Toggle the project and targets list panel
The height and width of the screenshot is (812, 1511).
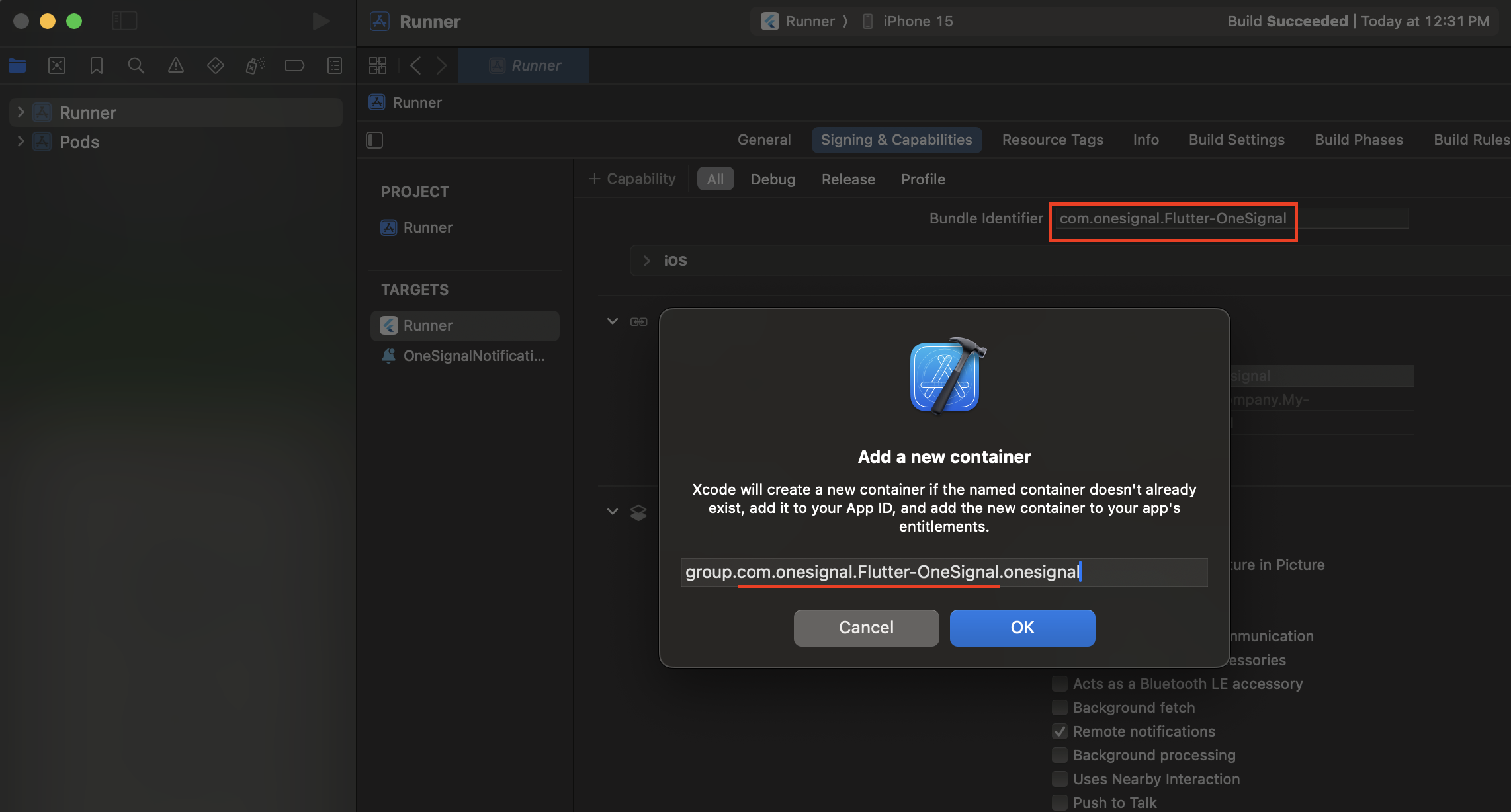point(374,140)
